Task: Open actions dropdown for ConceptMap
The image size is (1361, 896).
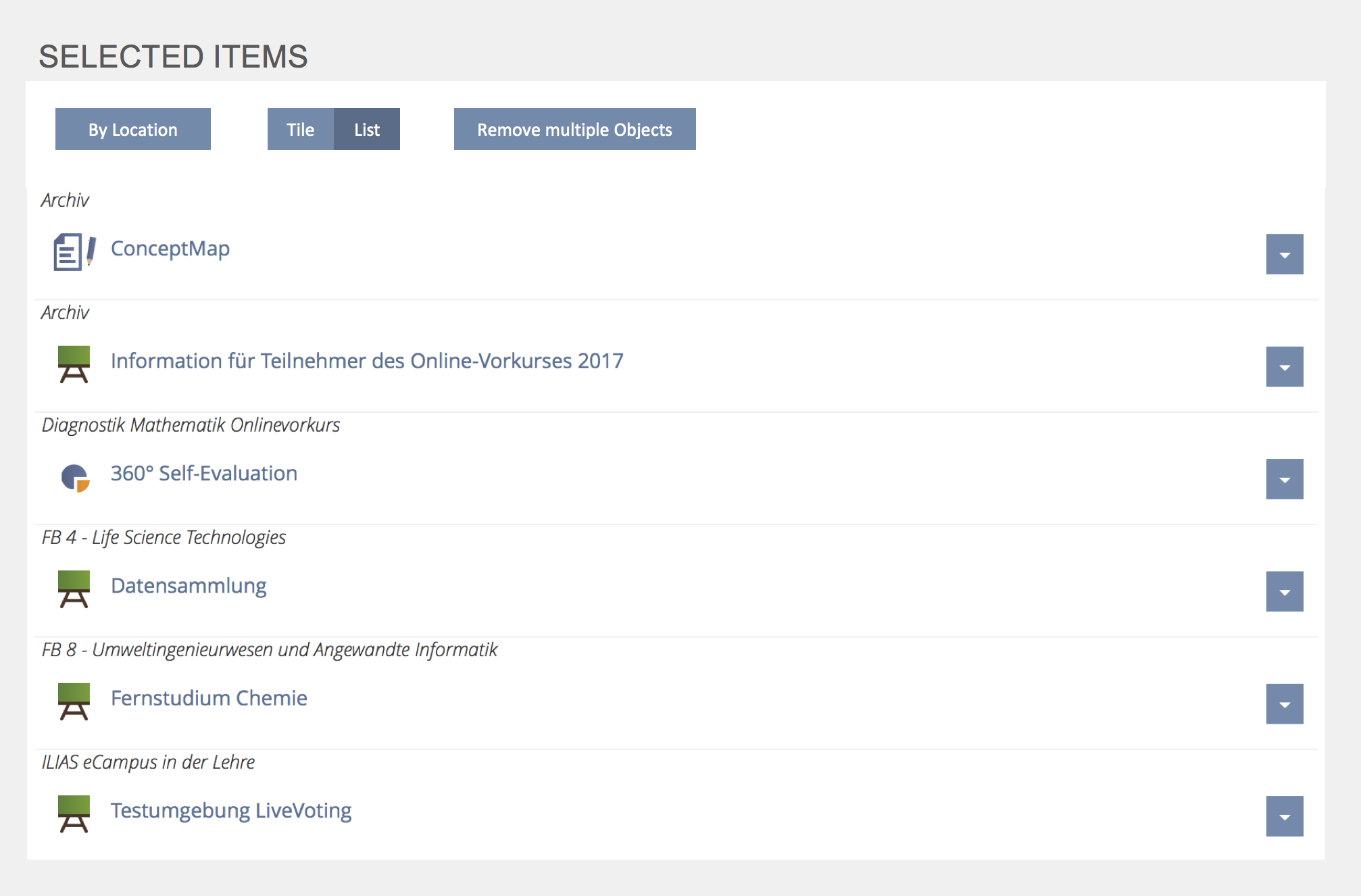Action: 1284,254
